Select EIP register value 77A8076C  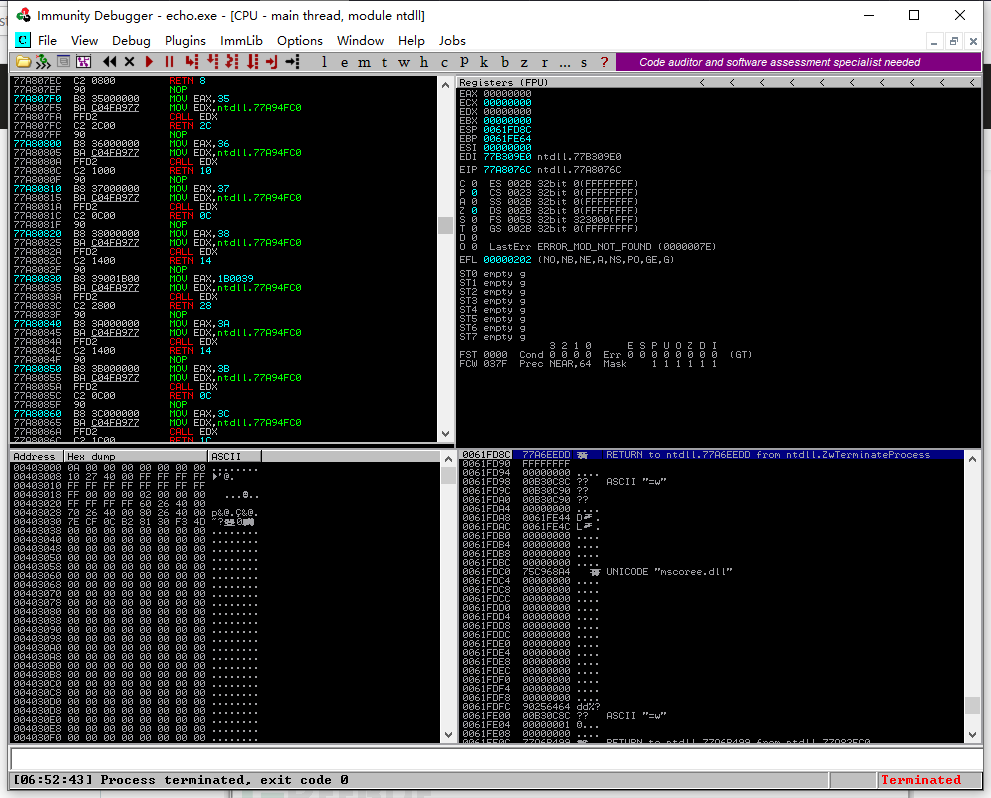(x=507, y=169)
